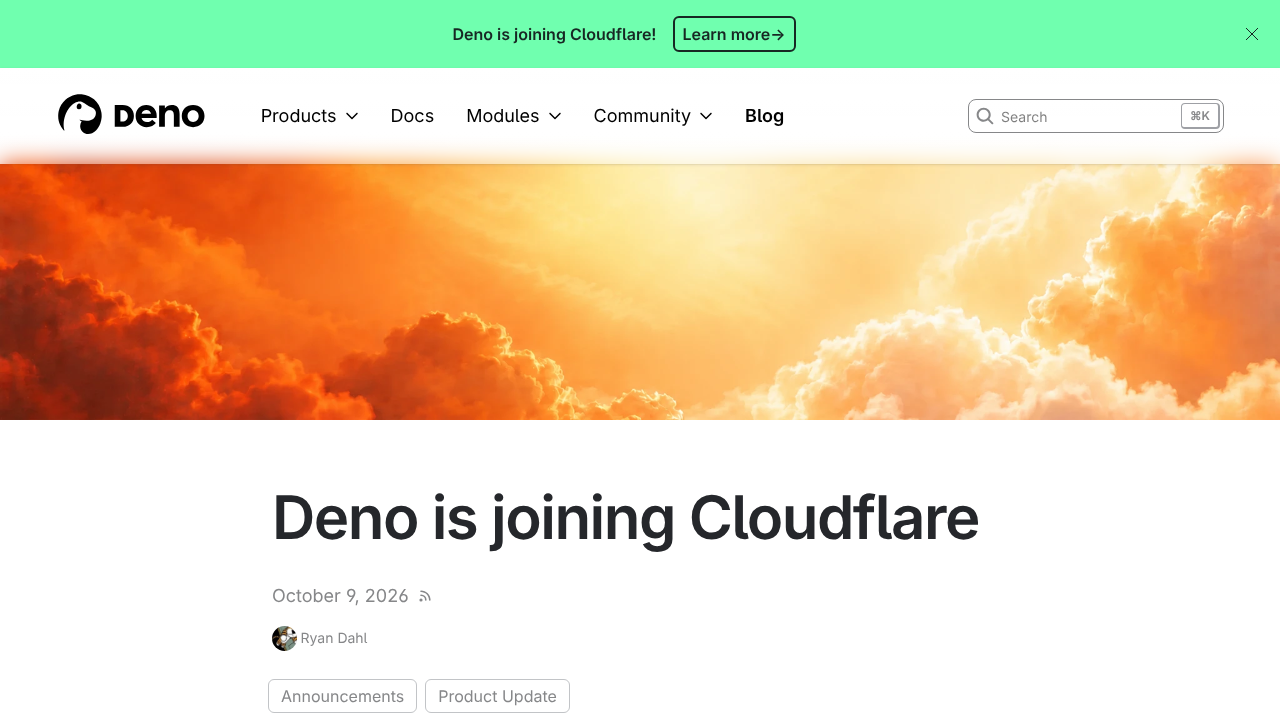Click the ⌘K shortcut badge
This screenshot has height=720, width=1280.
click(x=1200, y=116)
